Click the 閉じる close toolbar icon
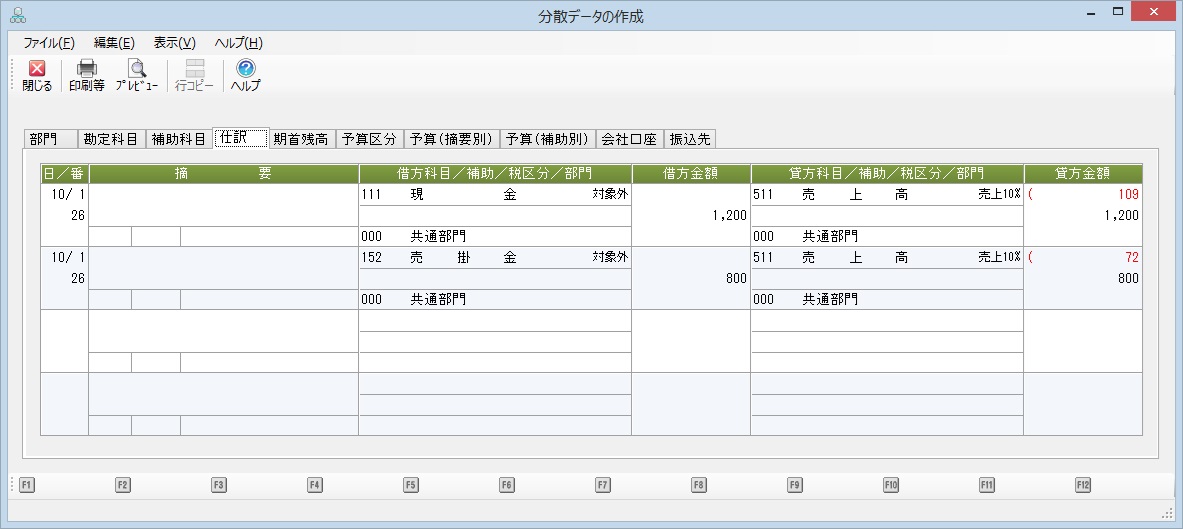The image size is (1183, 529). [x=37, y=69]
